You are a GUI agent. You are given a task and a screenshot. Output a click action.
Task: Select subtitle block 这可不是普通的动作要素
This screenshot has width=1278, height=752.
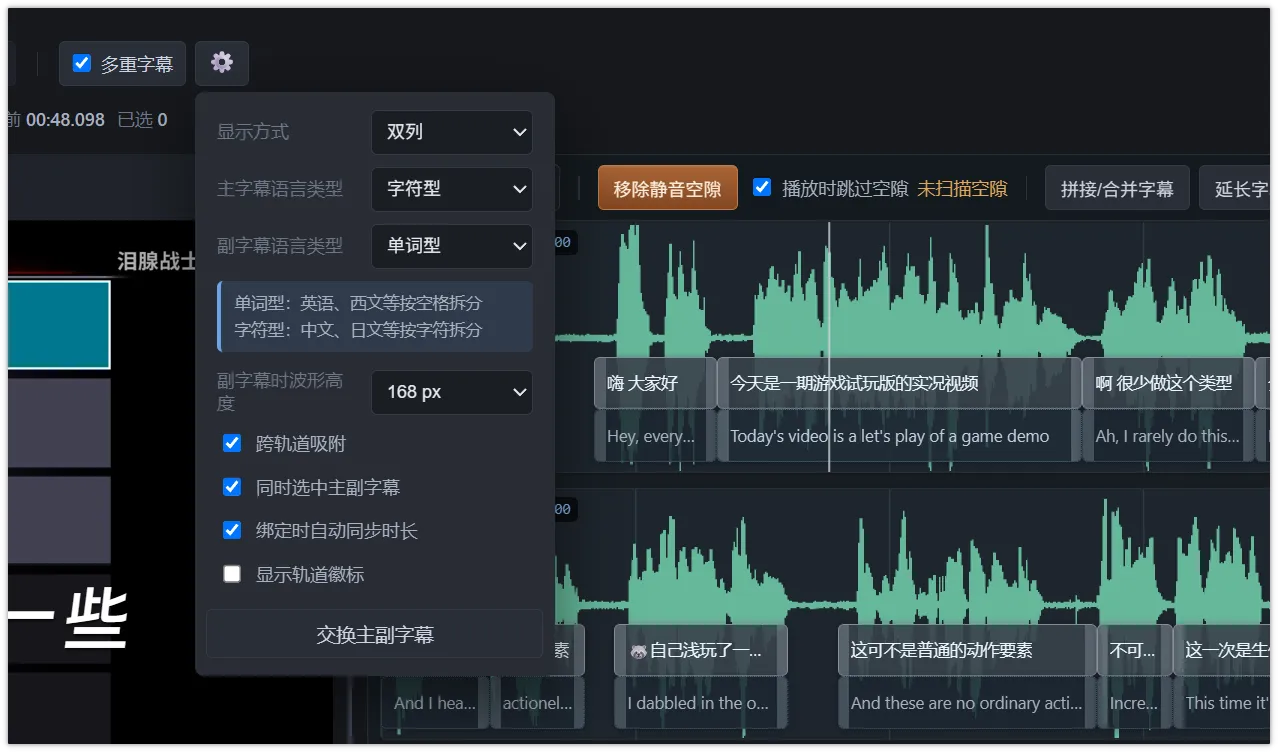tap(967, 650)
